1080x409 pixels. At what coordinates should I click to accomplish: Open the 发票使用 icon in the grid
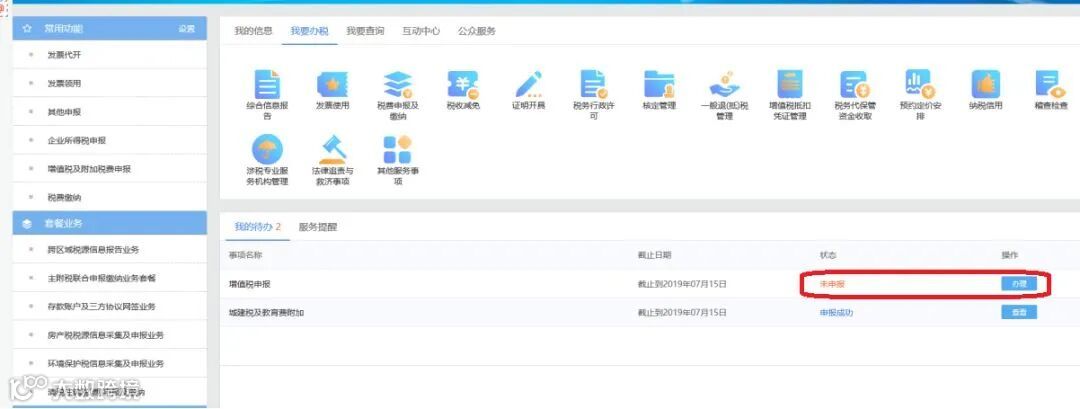(333, 85)
